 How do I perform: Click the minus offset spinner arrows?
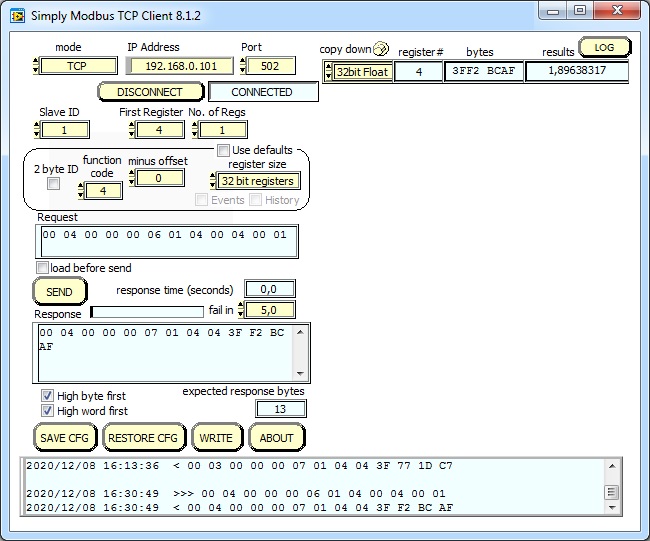point(132,178)
